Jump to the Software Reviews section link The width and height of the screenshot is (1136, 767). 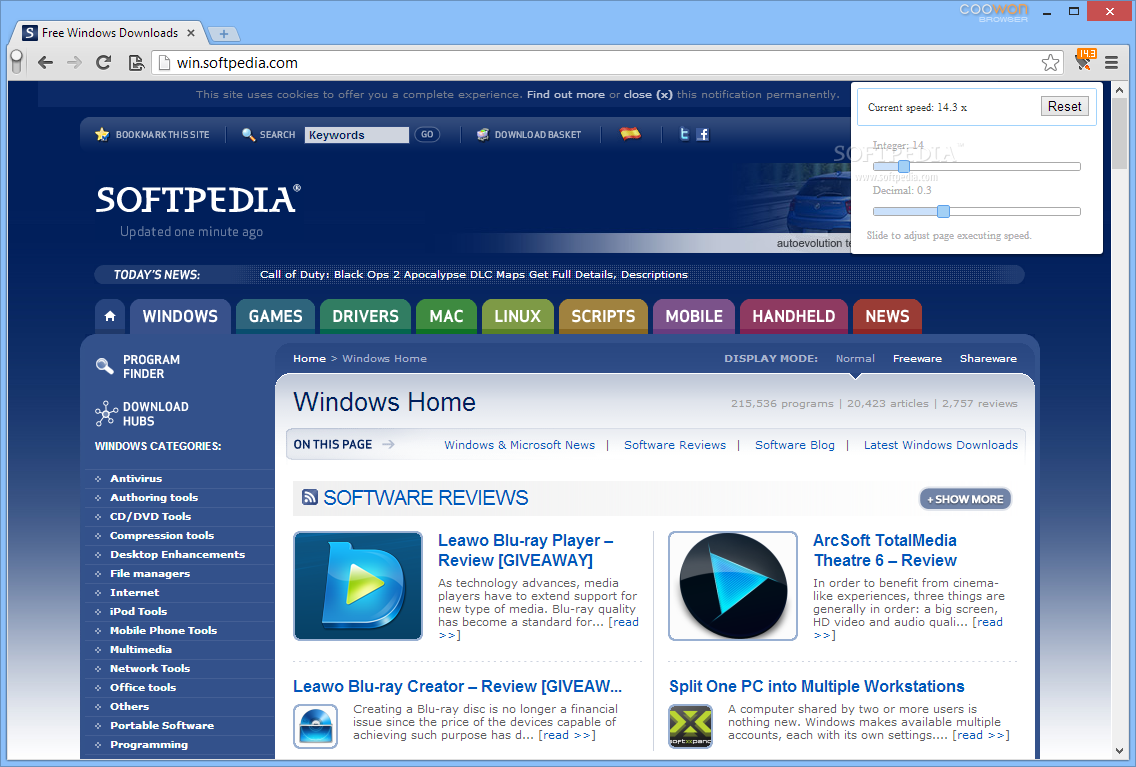(x=674, y=445)
